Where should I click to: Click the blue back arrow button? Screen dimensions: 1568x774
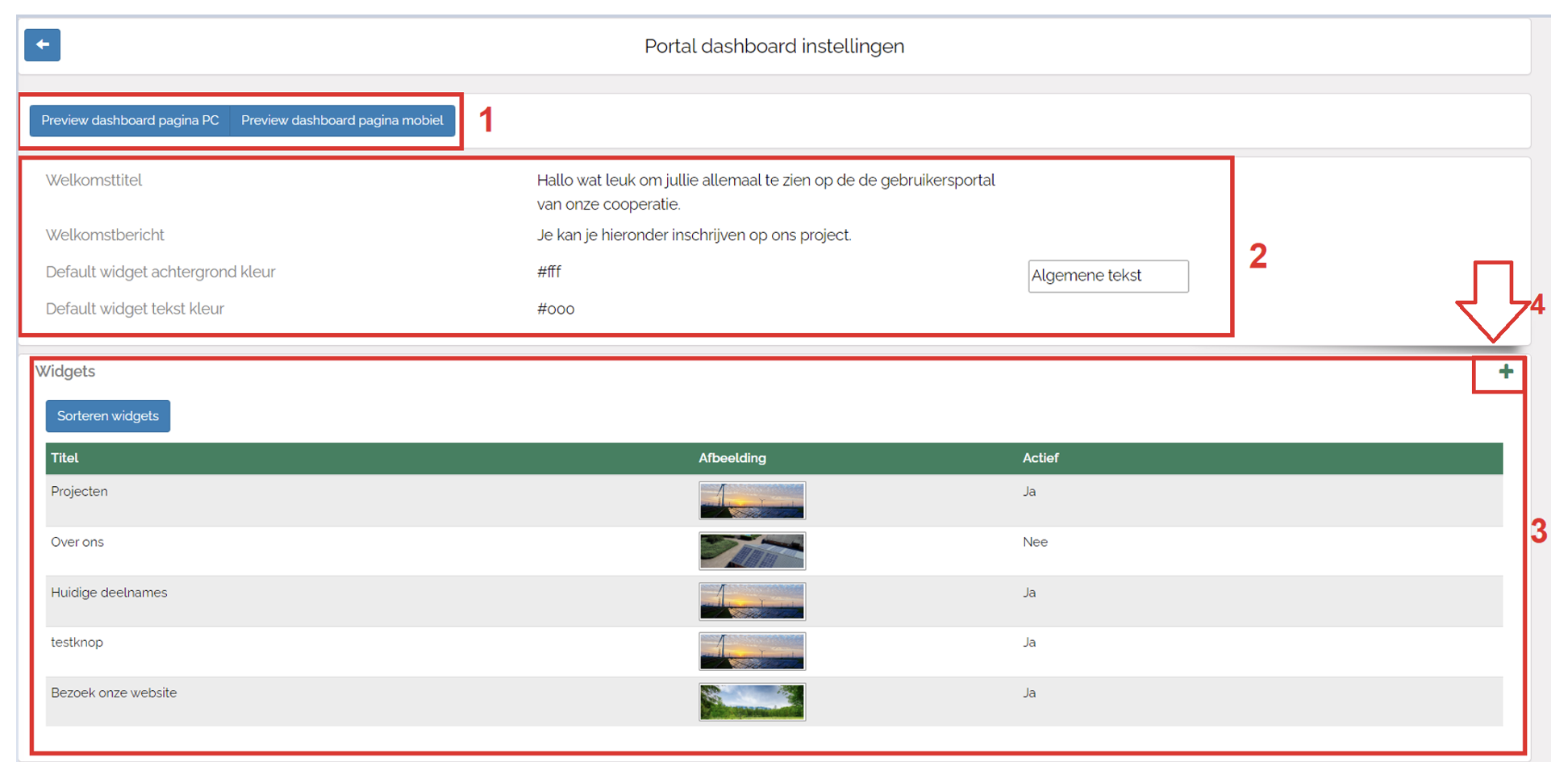pos(42,45)
